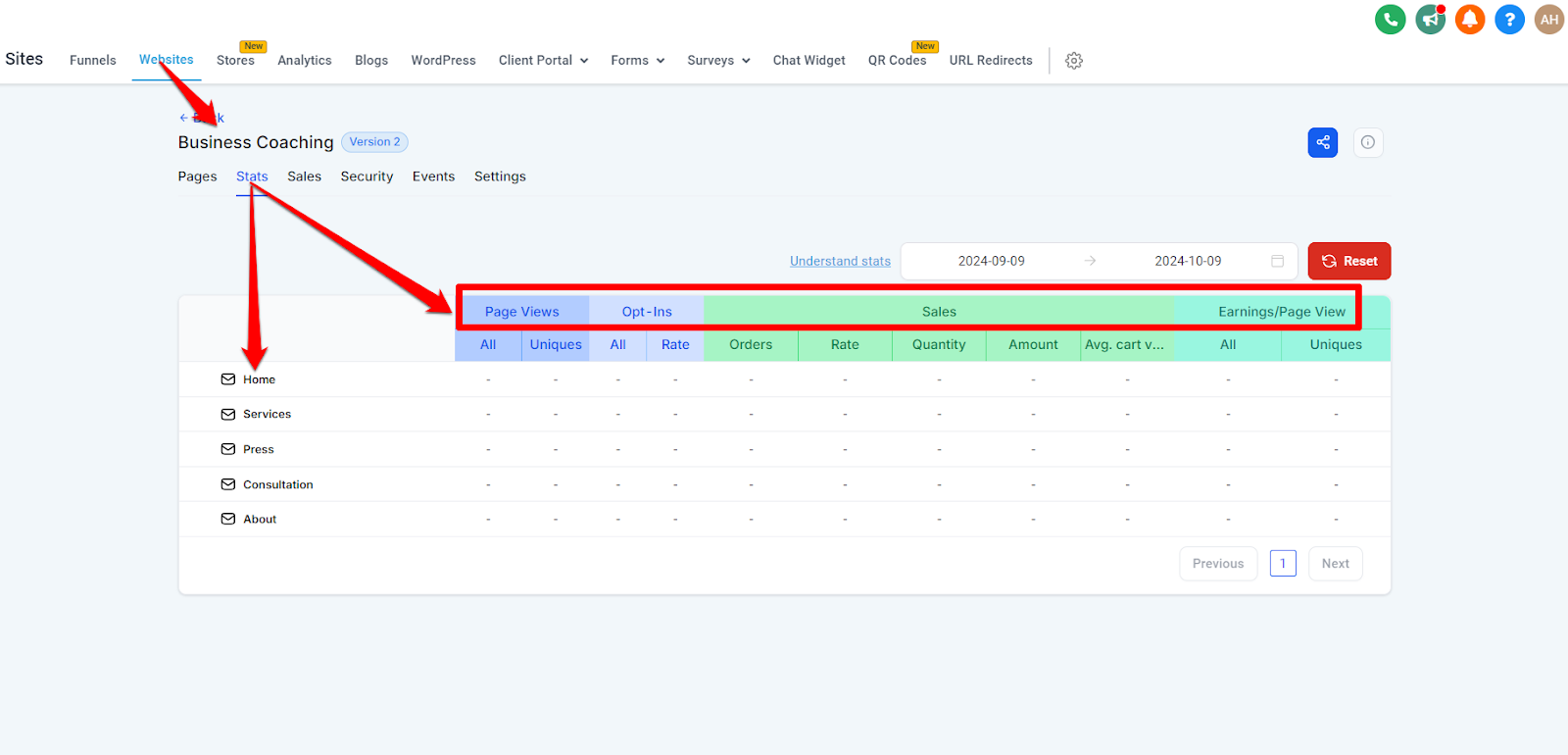
Task: Open the calendar icon in date range
Action: 1277,261
